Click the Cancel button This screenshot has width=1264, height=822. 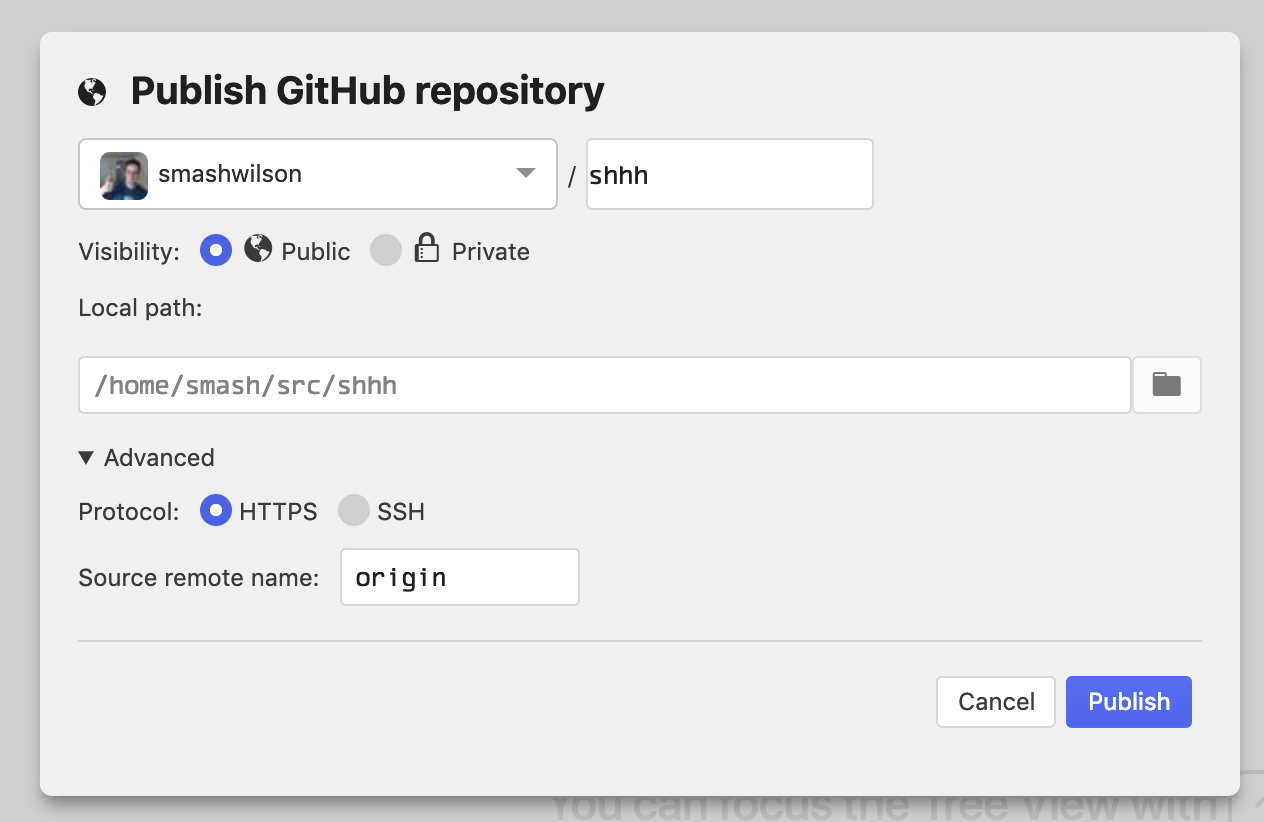[995, 701]
